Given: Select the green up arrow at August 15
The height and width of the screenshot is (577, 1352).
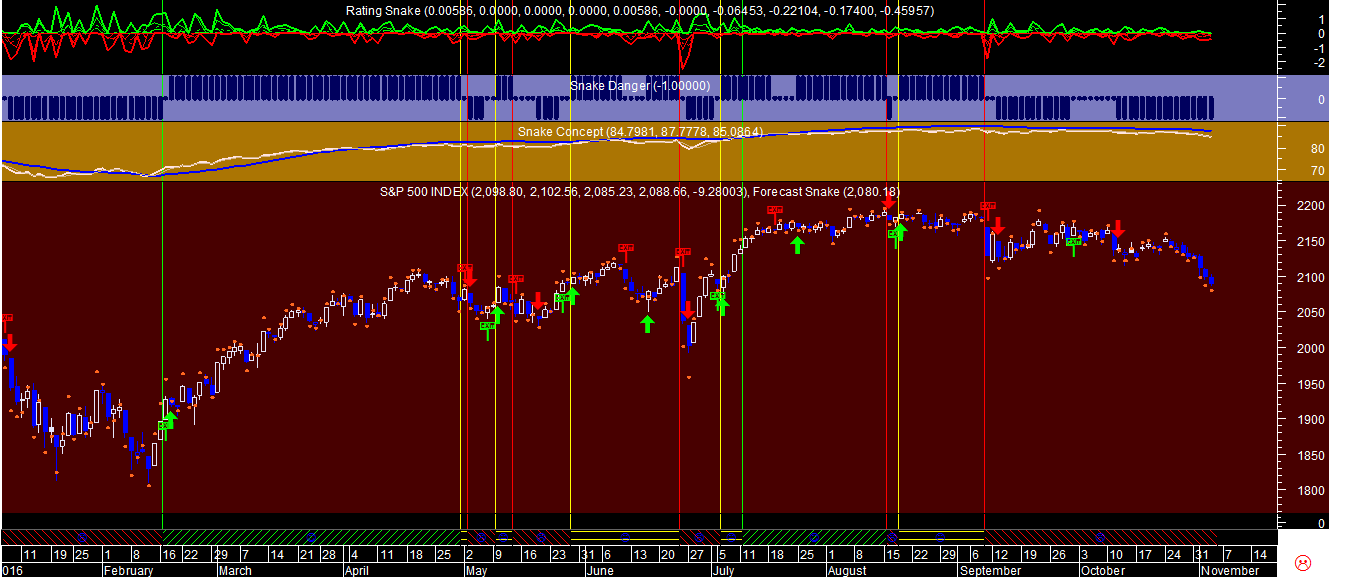Looking at the screenshot, I should [899, 233].
